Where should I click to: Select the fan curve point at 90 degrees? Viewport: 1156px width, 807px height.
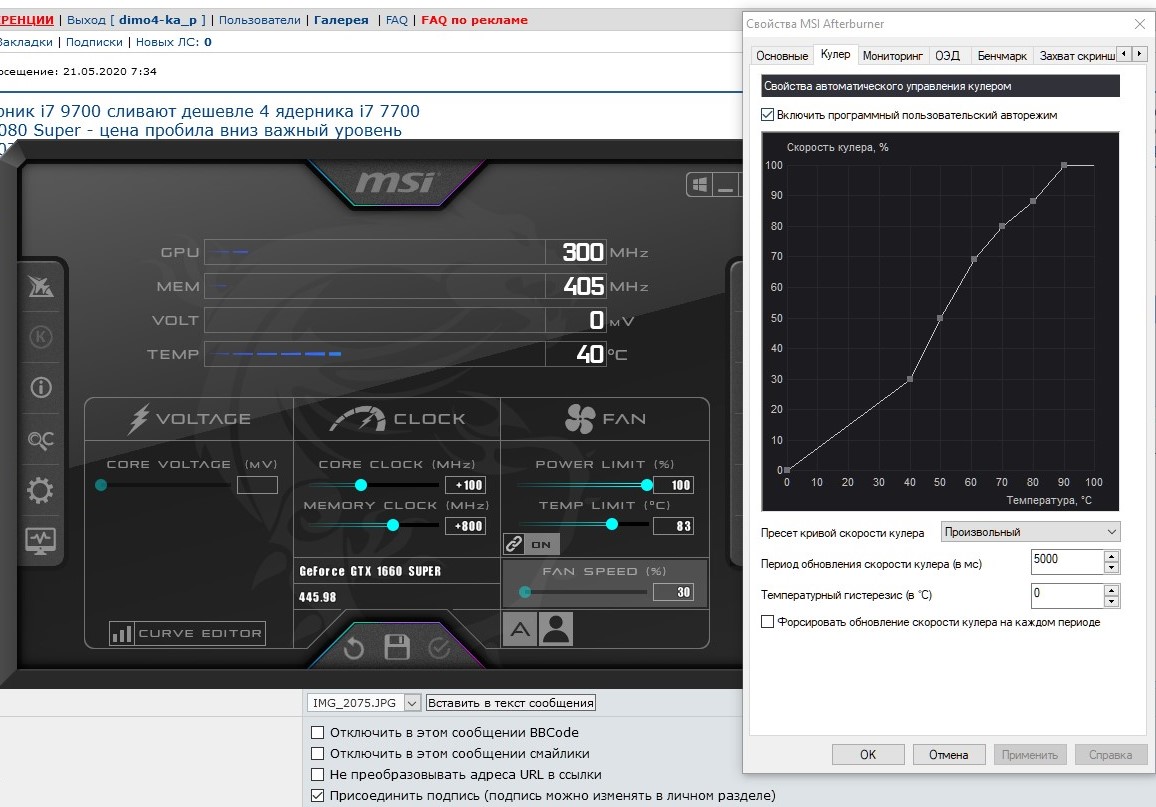point(1064,166)
